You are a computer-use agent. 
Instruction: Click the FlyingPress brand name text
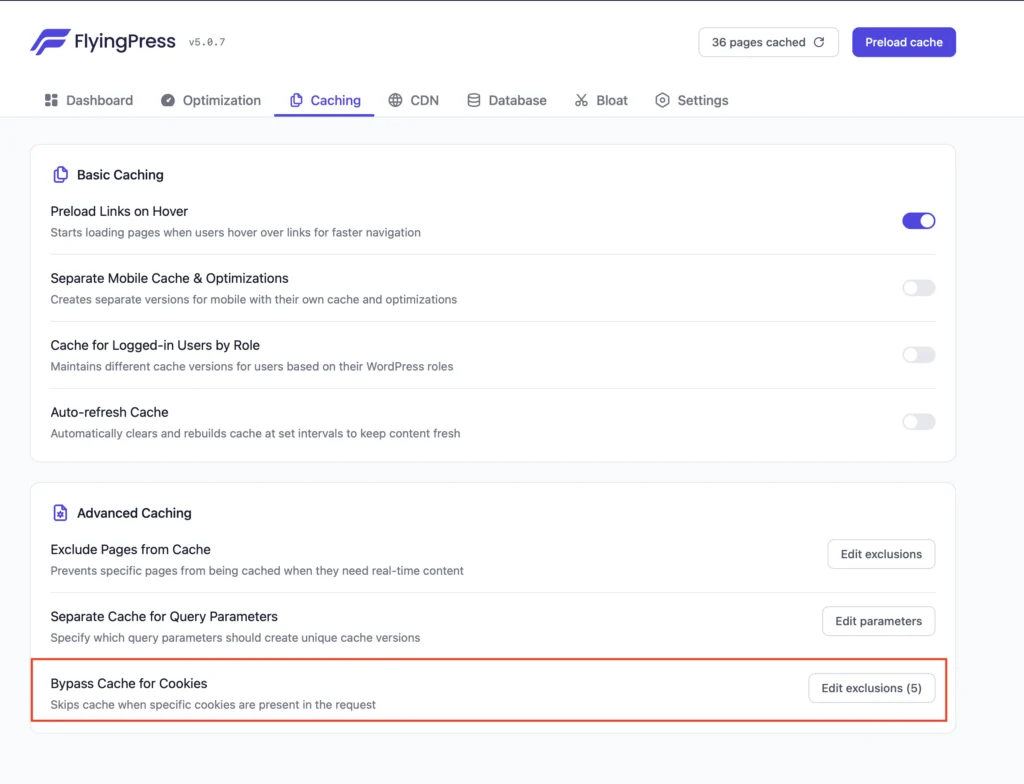click(x=125, y=42)
